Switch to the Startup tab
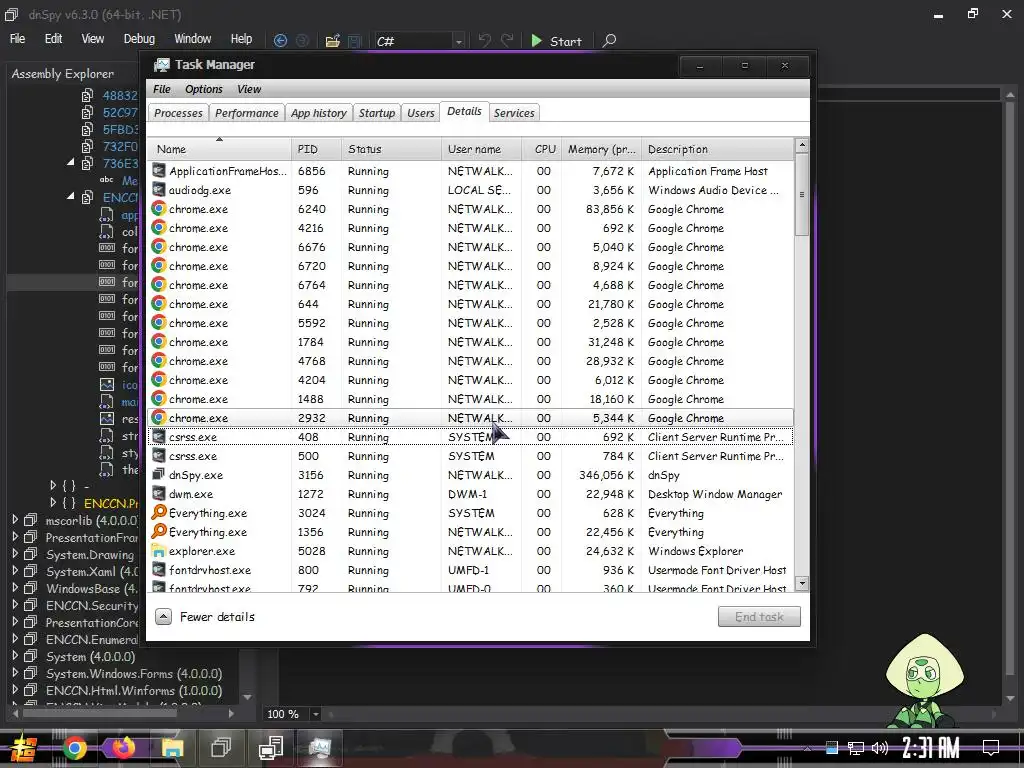Viewport: 1024px width, 768px height. 377,113
